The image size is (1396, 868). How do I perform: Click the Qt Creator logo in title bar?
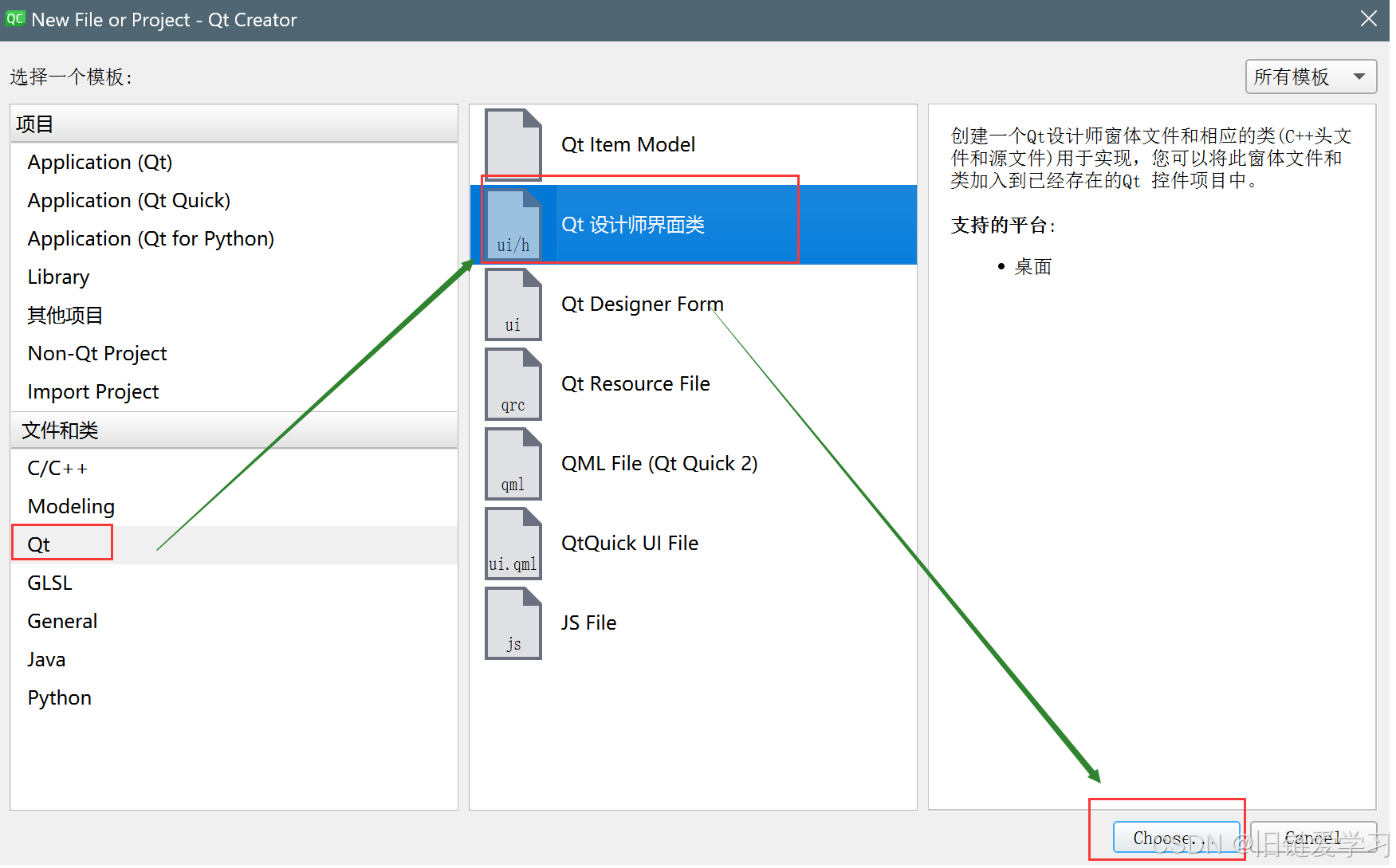(x=15, y=19)
